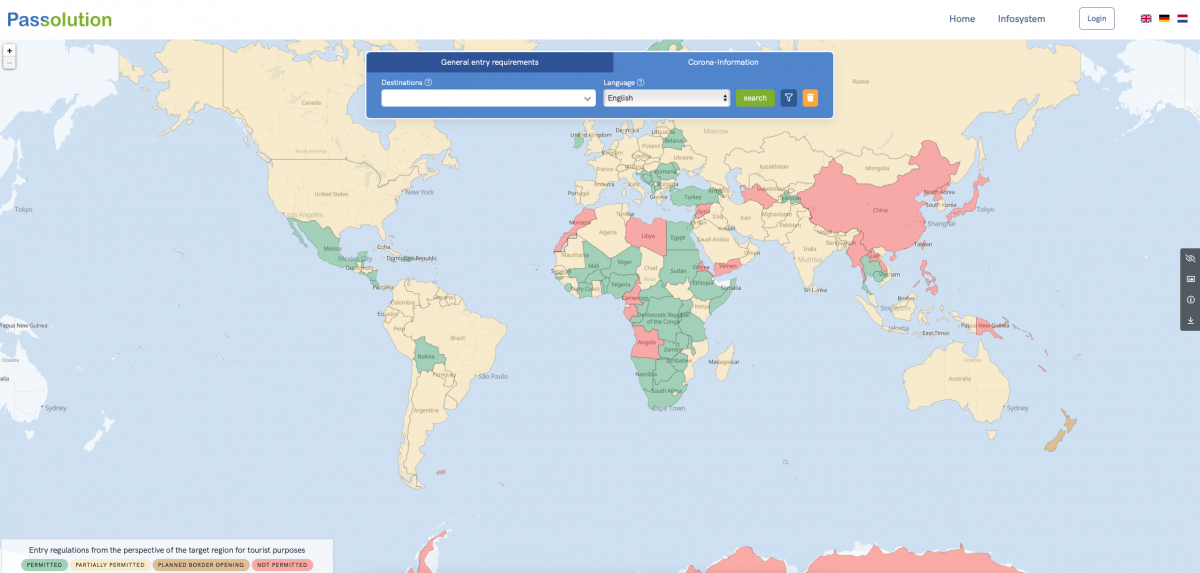Open the info icon in side panel

point(1190,300)
